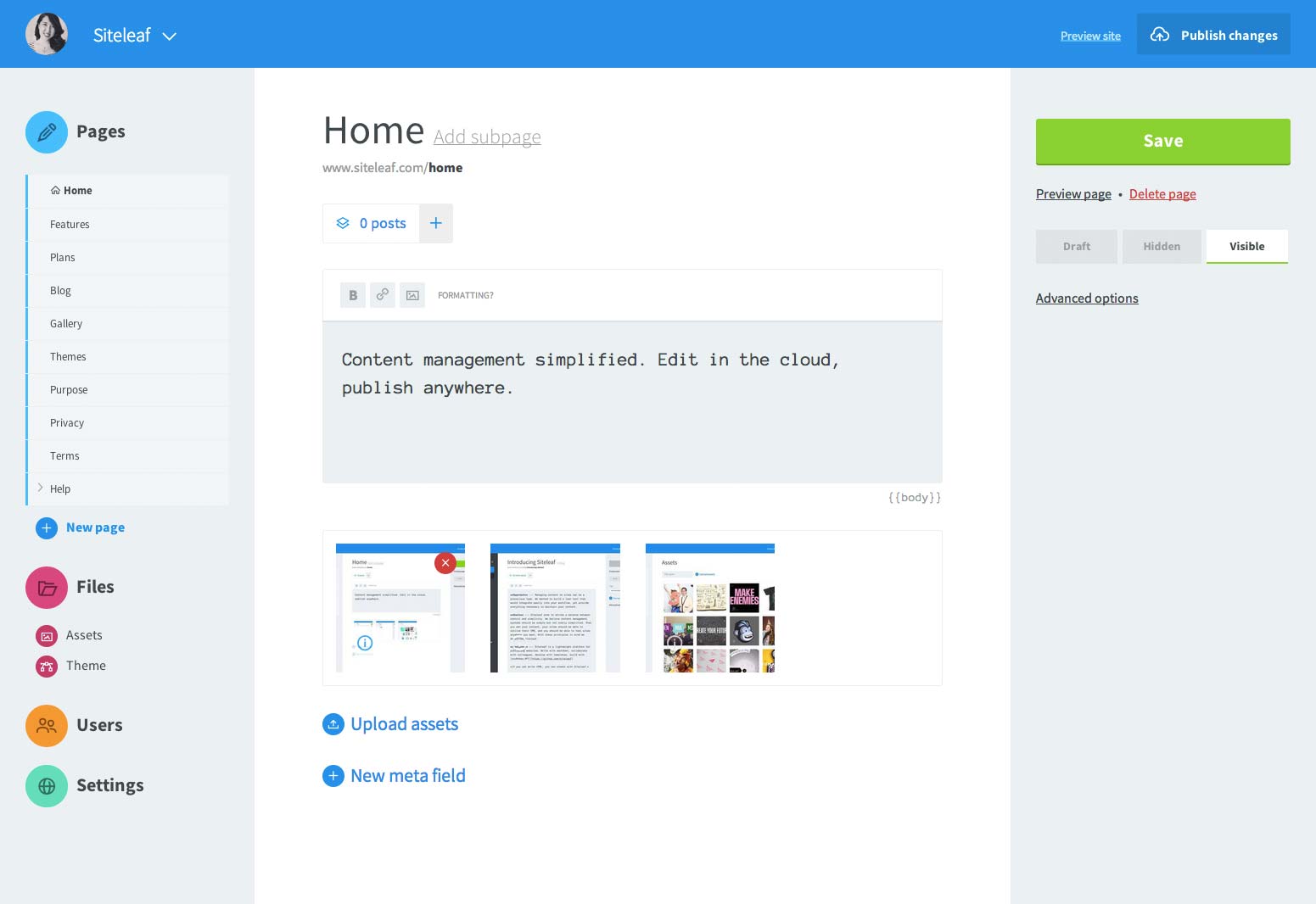The image size is (1316, 904).
Task: Open the 0 posts button
Action: coord(371,223)
